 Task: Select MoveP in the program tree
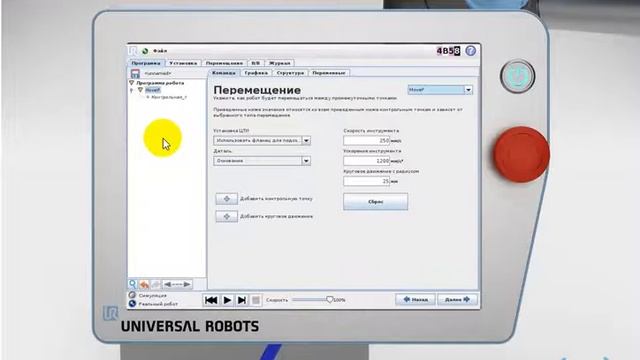(153, 90)
